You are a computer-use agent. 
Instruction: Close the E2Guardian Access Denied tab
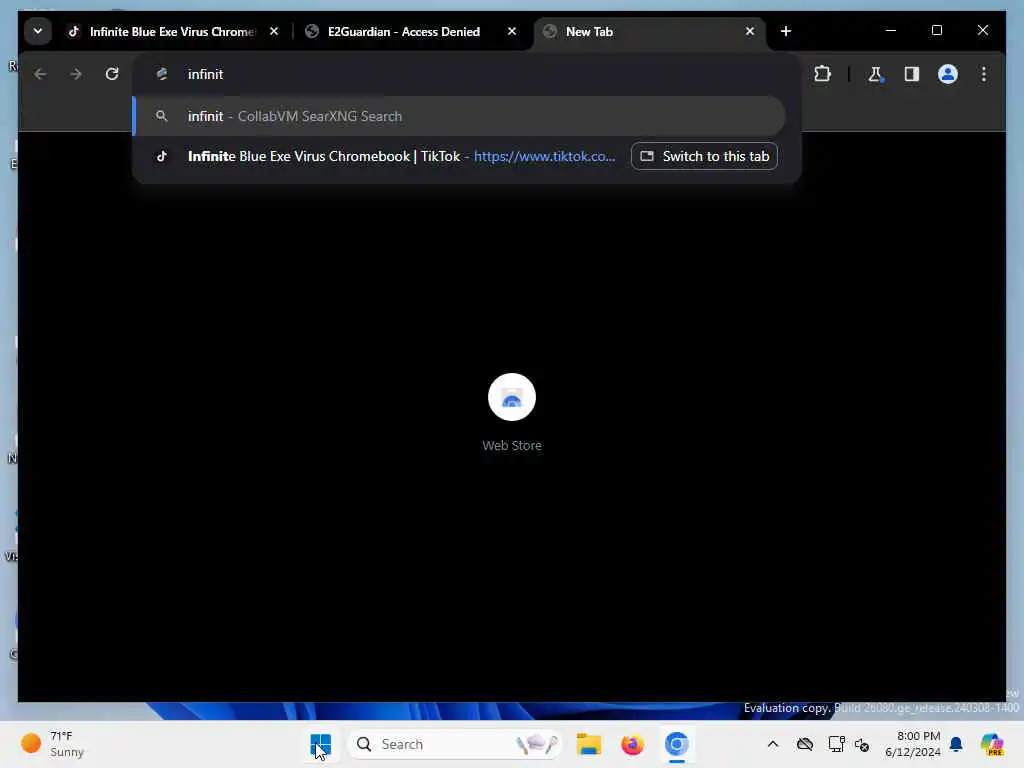(512, 31)
